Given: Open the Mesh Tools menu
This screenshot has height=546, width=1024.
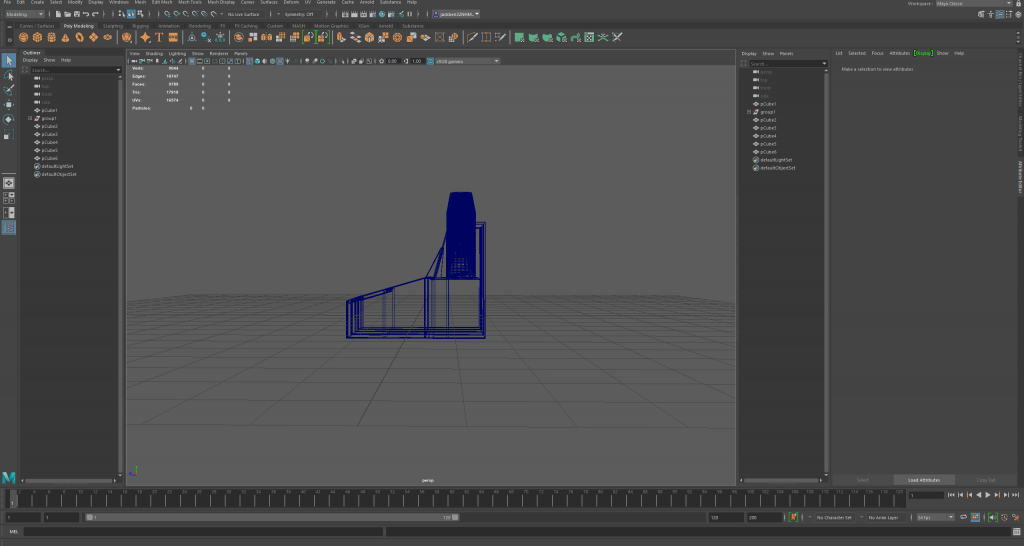Looking at the screenshot, I should (190, 3).
